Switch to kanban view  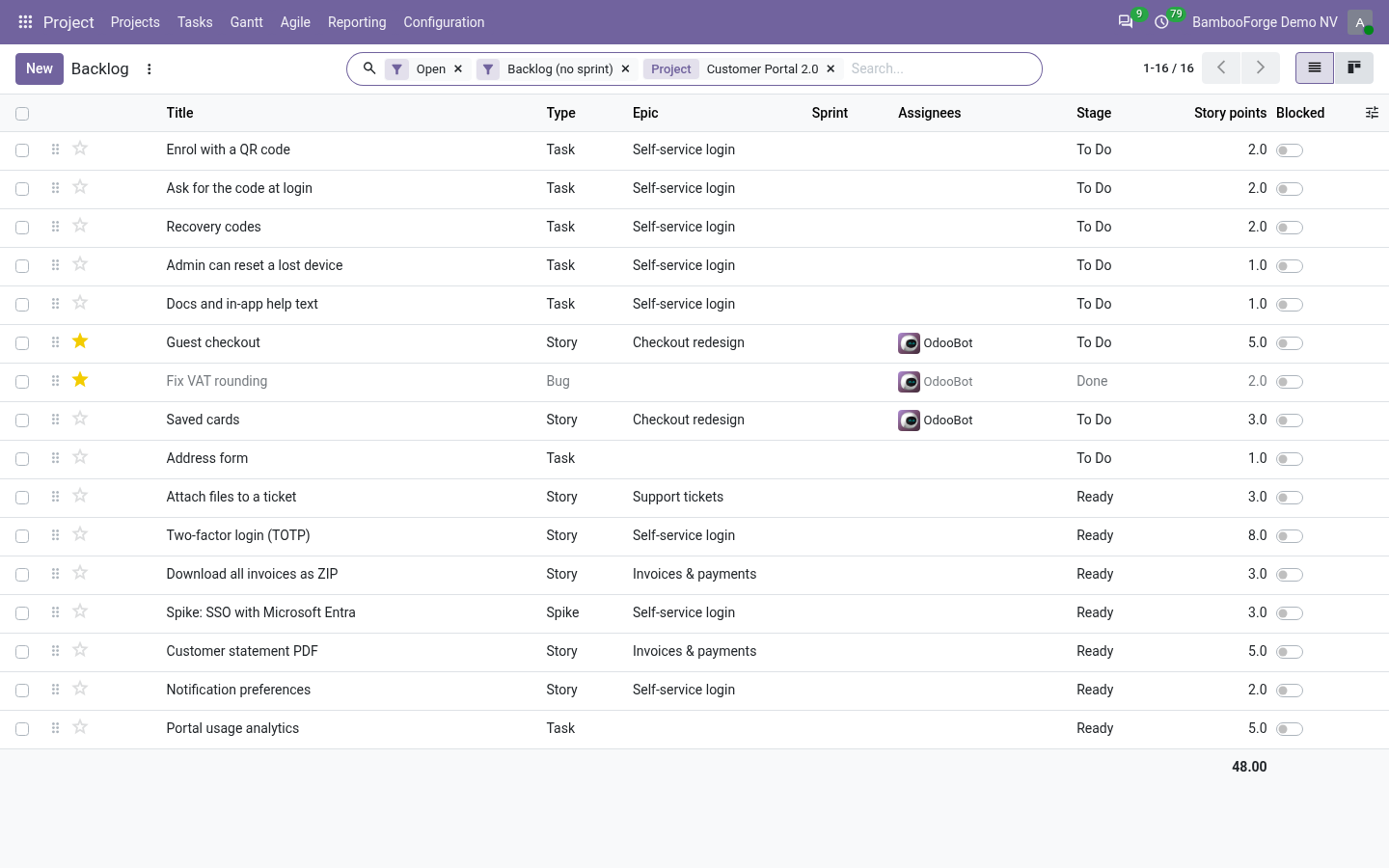[x=1354, y=68]
